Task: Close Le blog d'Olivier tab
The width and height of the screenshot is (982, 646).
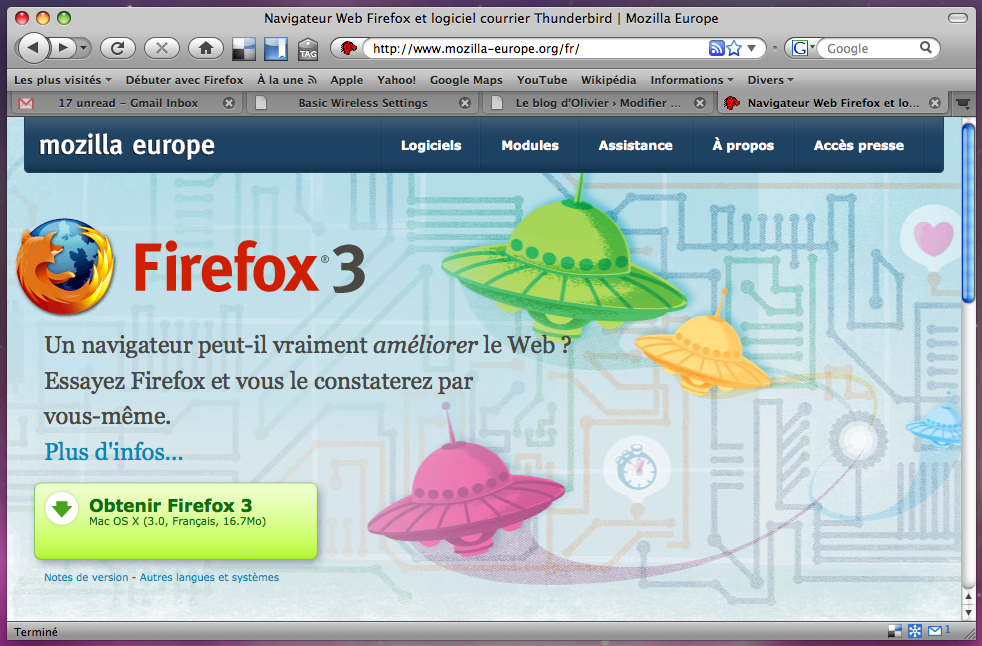Action: 700,103
